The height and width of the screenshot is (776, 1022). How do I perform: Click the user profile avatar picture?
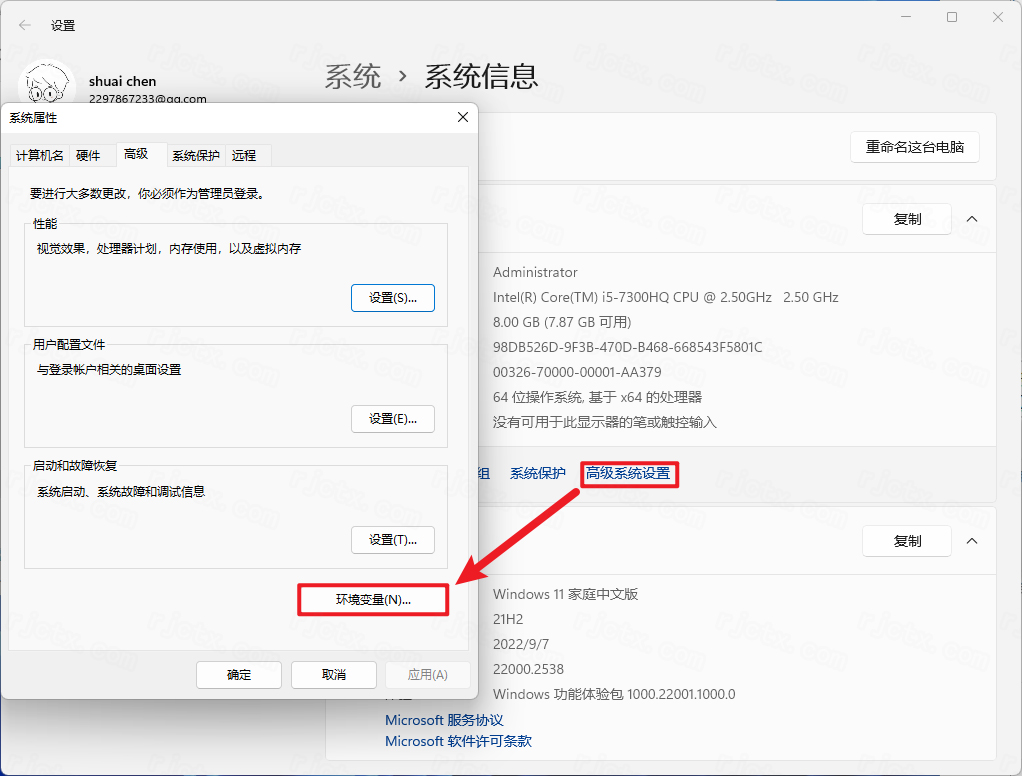46,87
